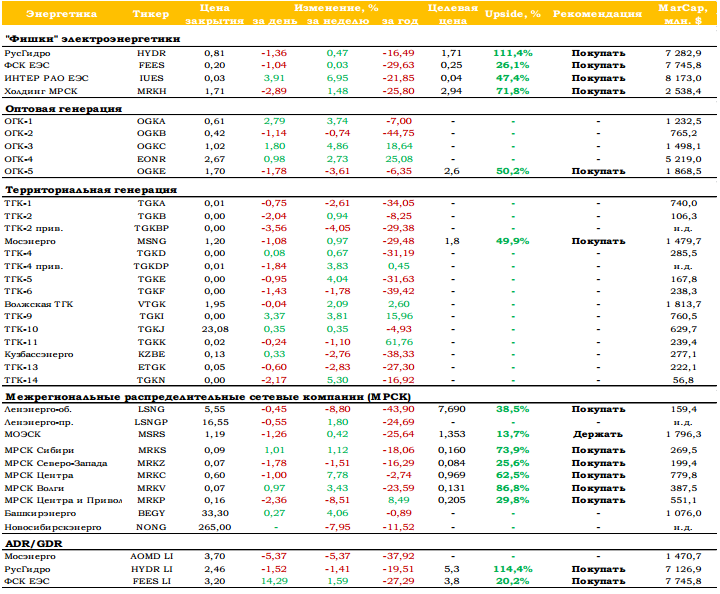Click the yearly change '61,76' for ТГК-11
Viewport: 720px width, 594px height.
click(399, 342)
